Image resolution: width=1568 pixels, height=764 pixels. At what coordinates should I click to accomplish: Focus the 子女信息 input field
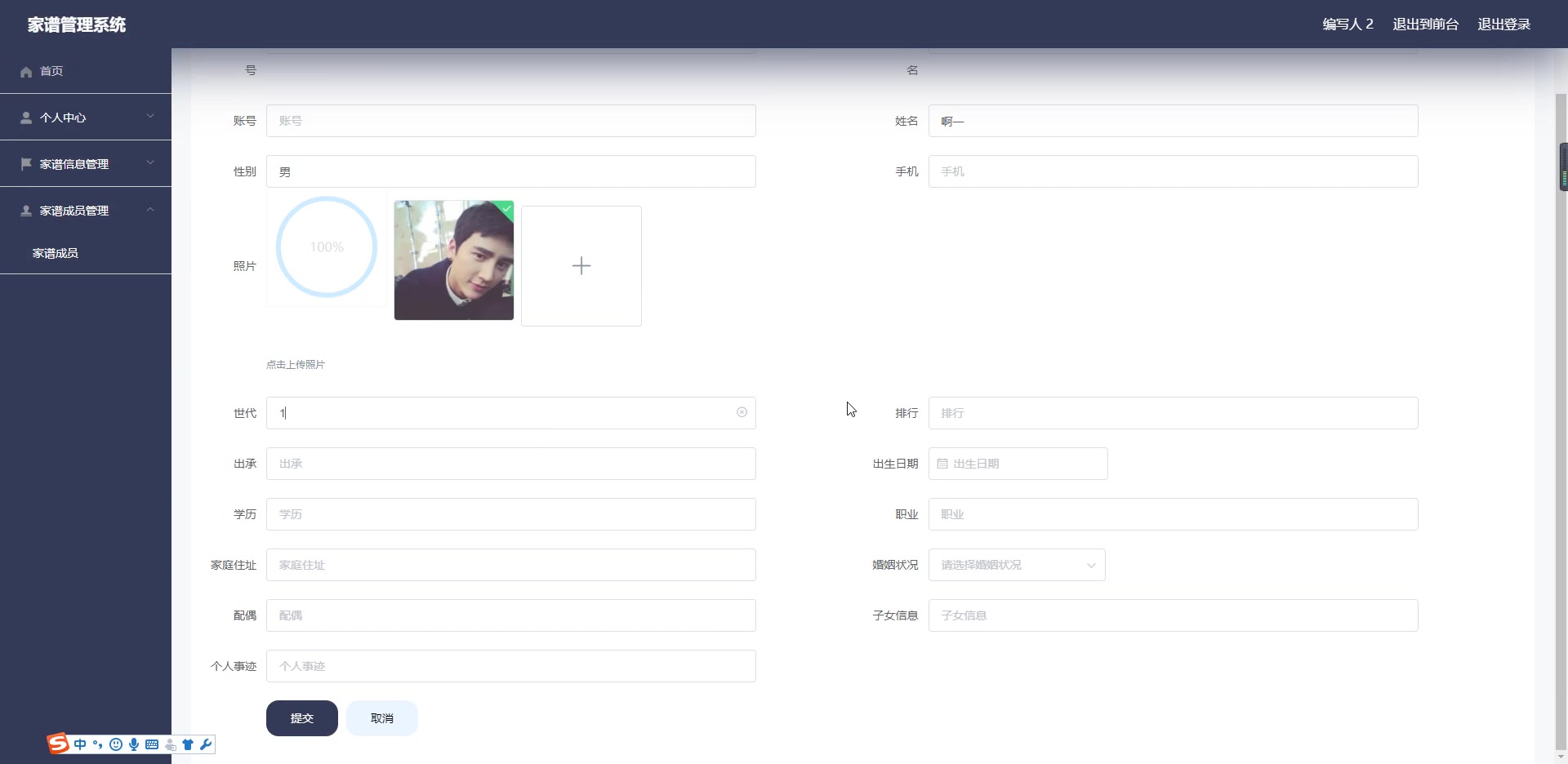pyautogui.click(x=1173, y=615)
